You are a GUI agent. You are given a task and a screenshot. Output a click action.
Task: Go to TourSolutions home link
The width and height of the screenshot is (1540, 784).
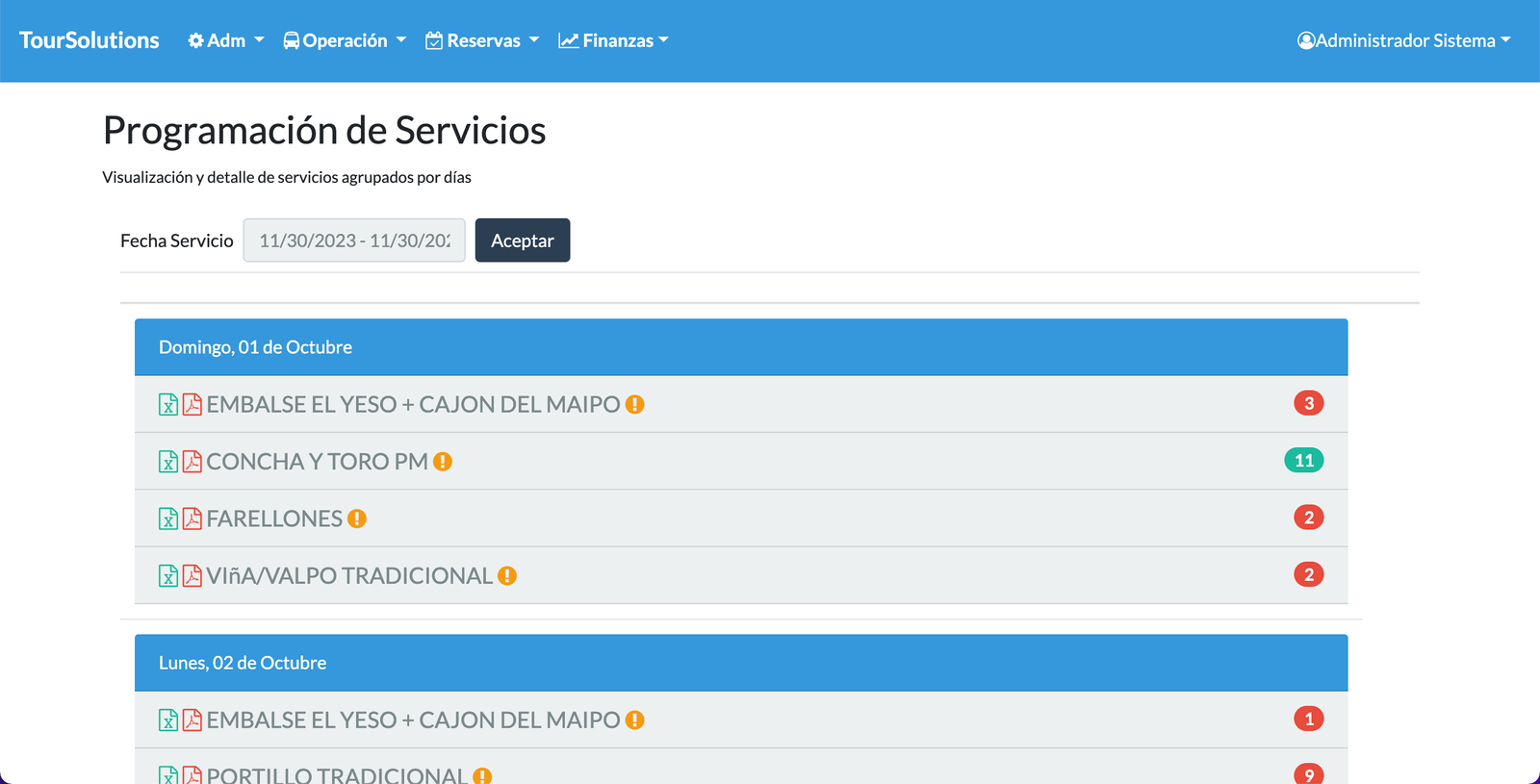(90, 40)
